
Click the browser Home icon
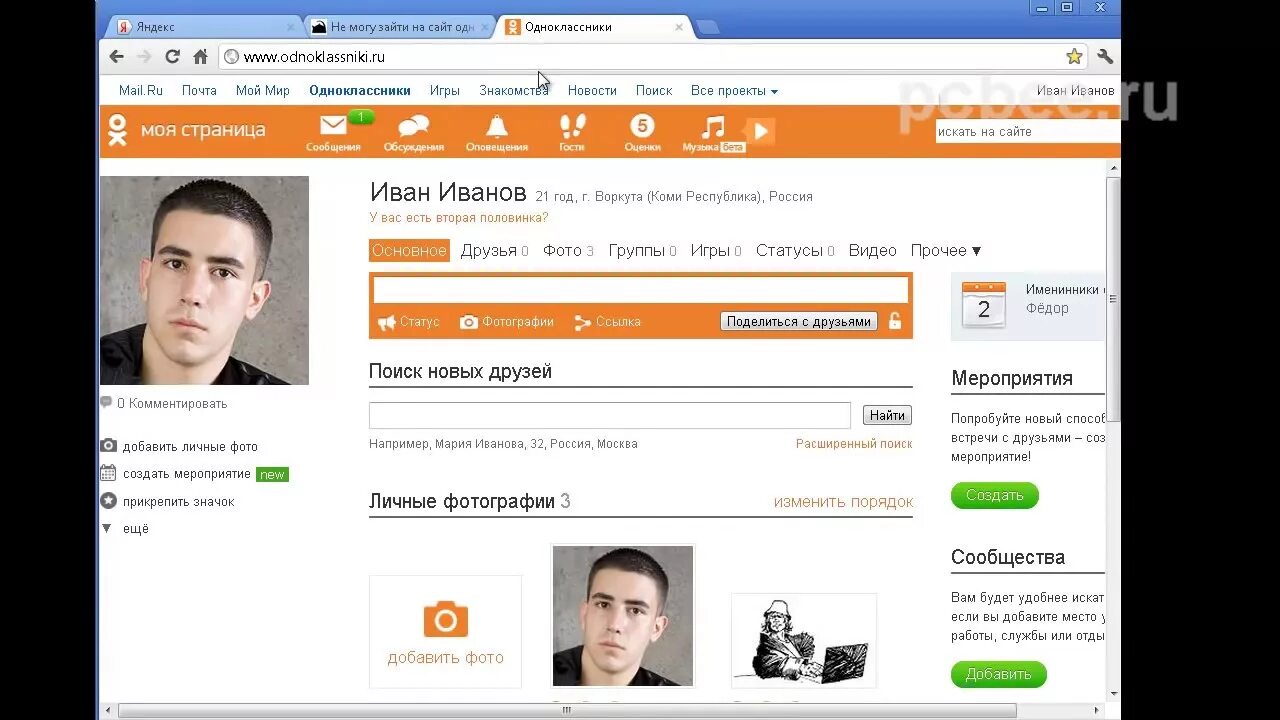tap(200, 57)
